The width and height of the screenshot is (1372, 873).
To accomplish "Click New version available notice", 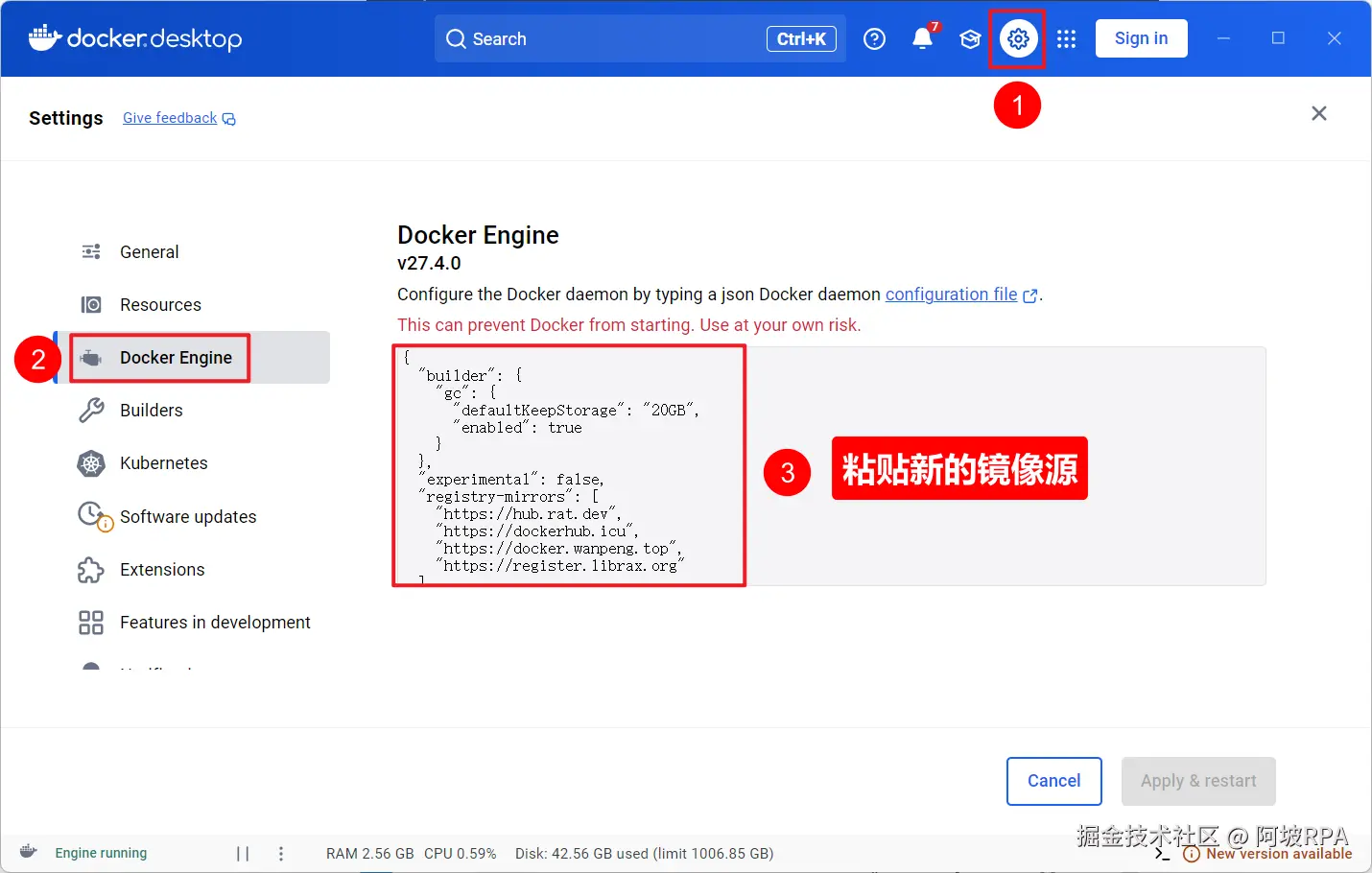I will 1267,853.
